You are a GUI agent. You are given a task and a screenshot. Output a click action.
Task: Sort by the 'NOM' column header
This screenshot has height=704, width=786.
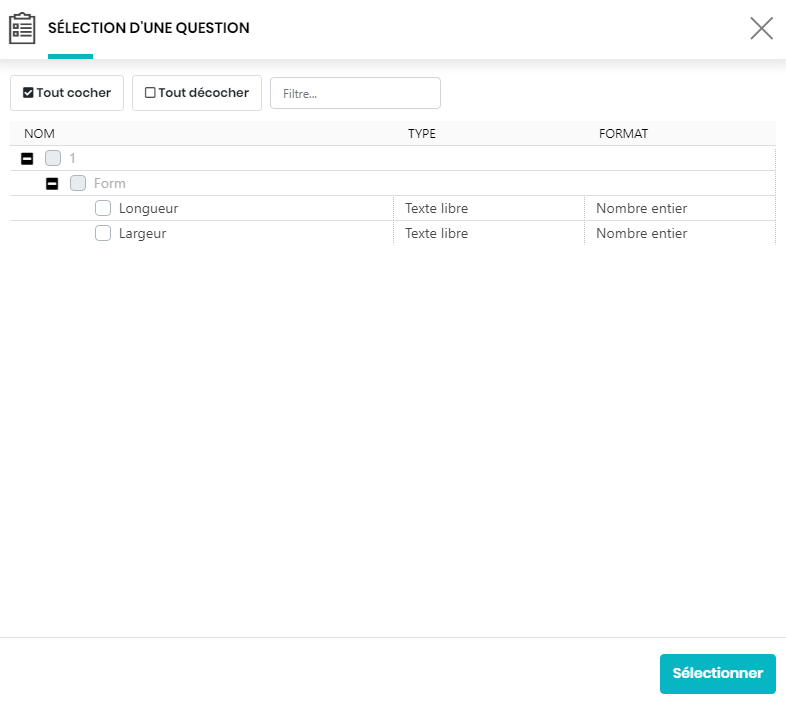(40, 134)
